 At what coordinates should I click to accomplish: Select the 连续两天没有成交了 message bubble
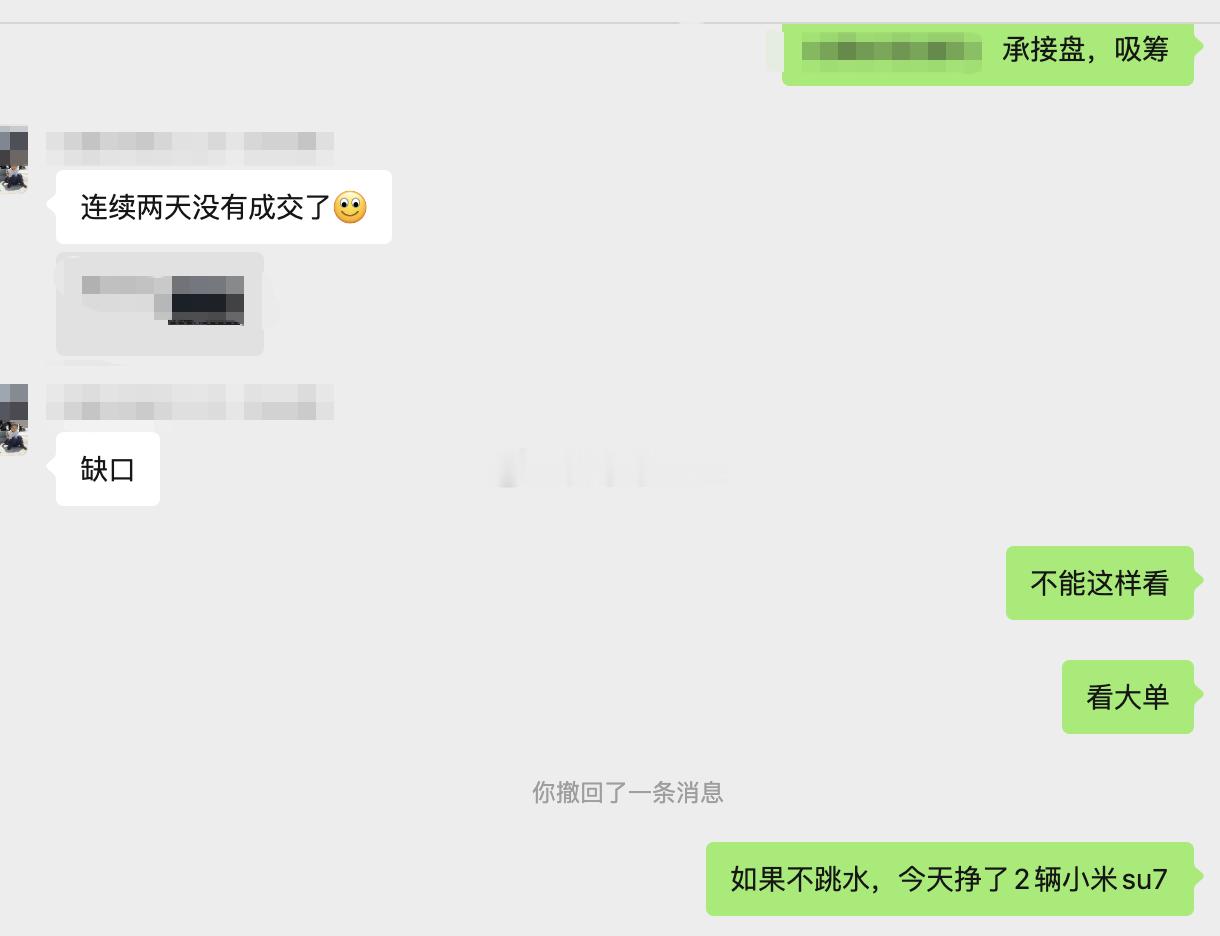pos(224,207)
